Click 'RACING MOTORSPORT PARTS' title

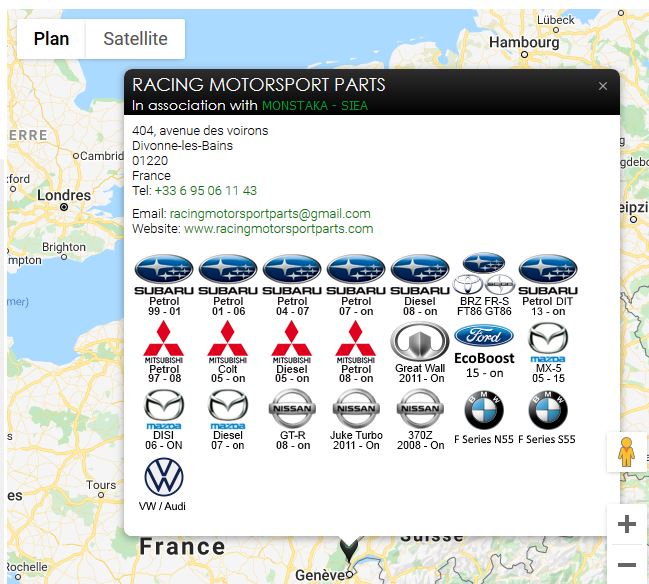[259, 85]
